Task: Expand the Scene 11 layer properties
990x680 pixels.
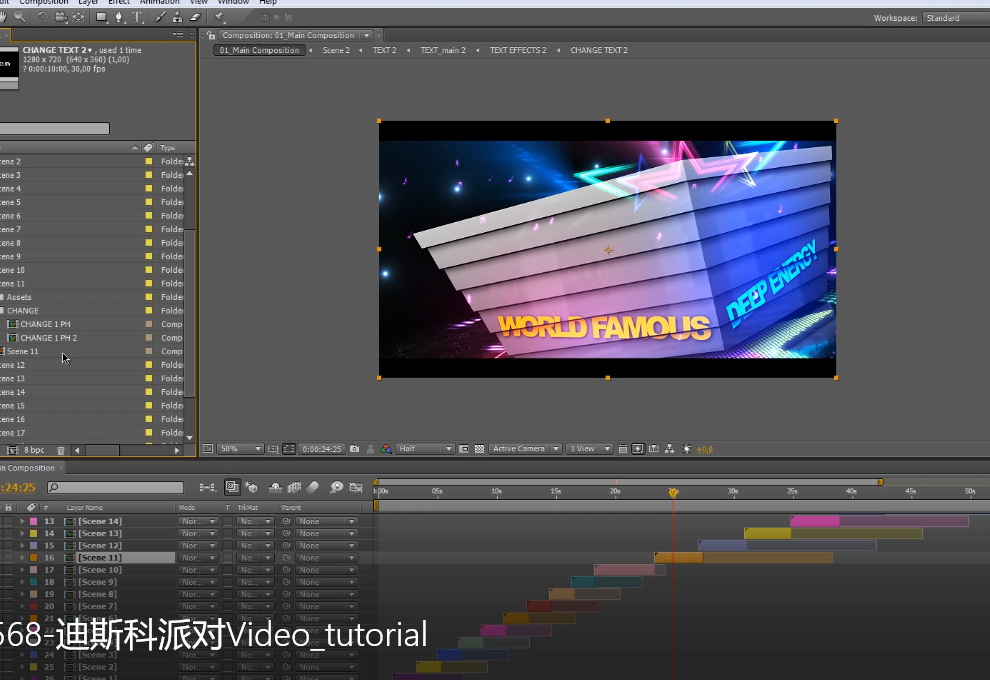Action: 22,558
